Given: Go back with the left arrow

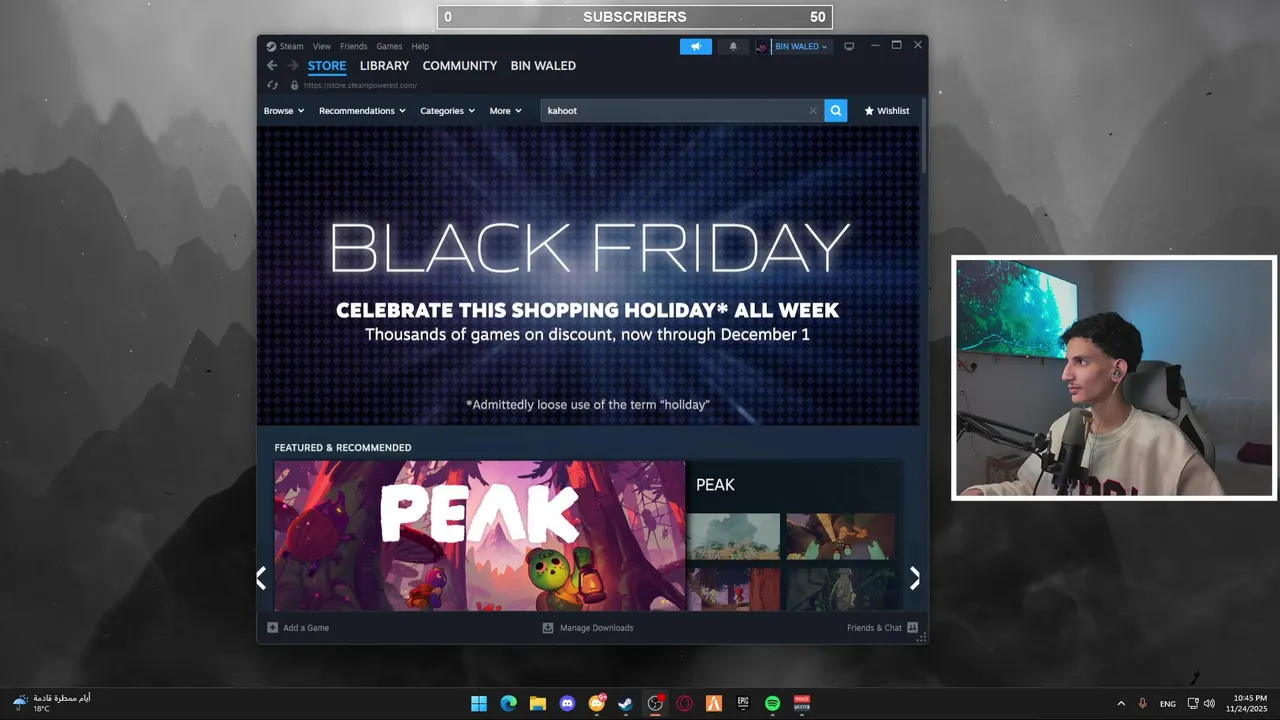Looking at the screenshot, I should (x=272, y=66).
